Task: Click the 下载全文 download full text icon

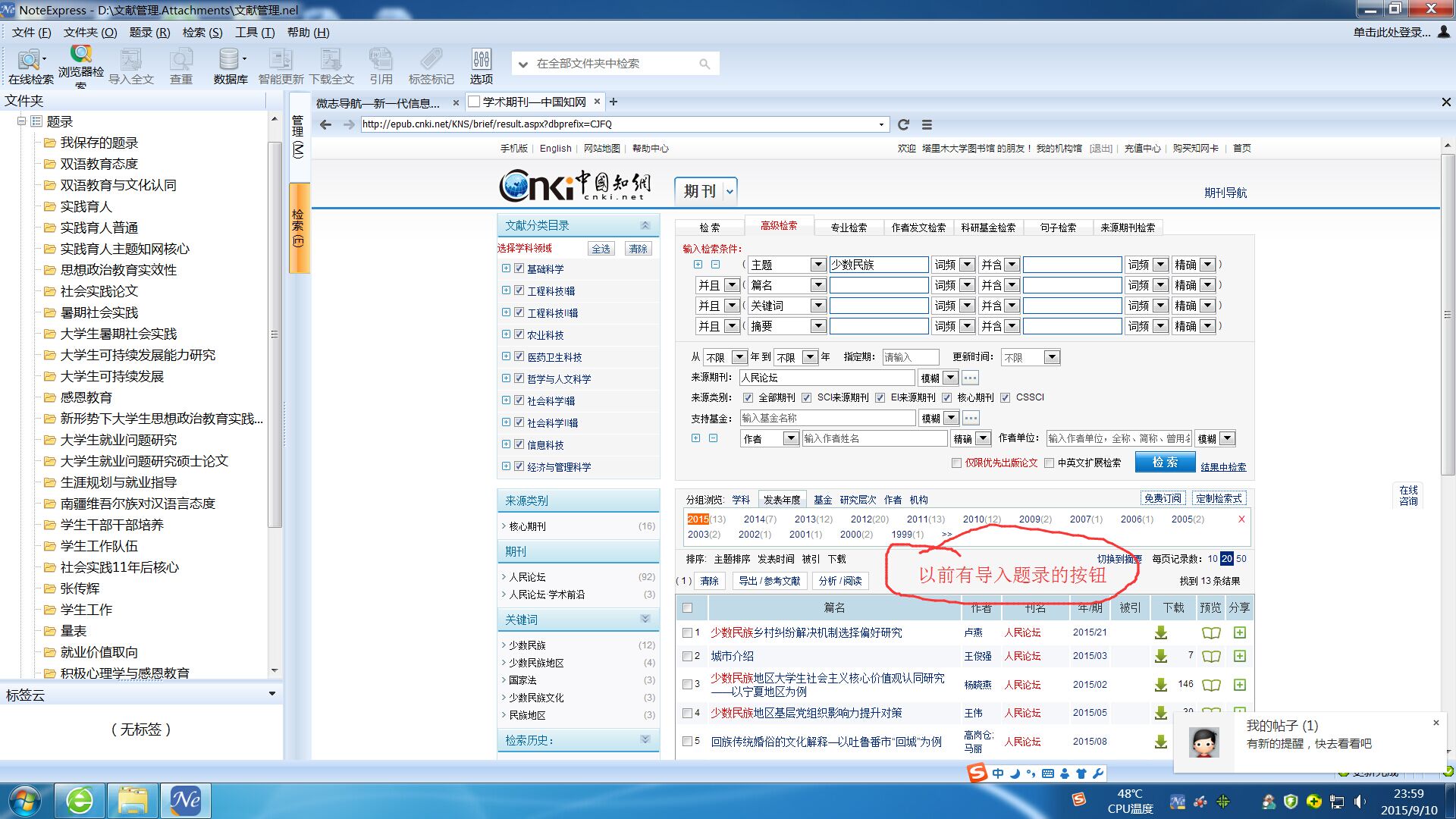Action: [331, 66]
